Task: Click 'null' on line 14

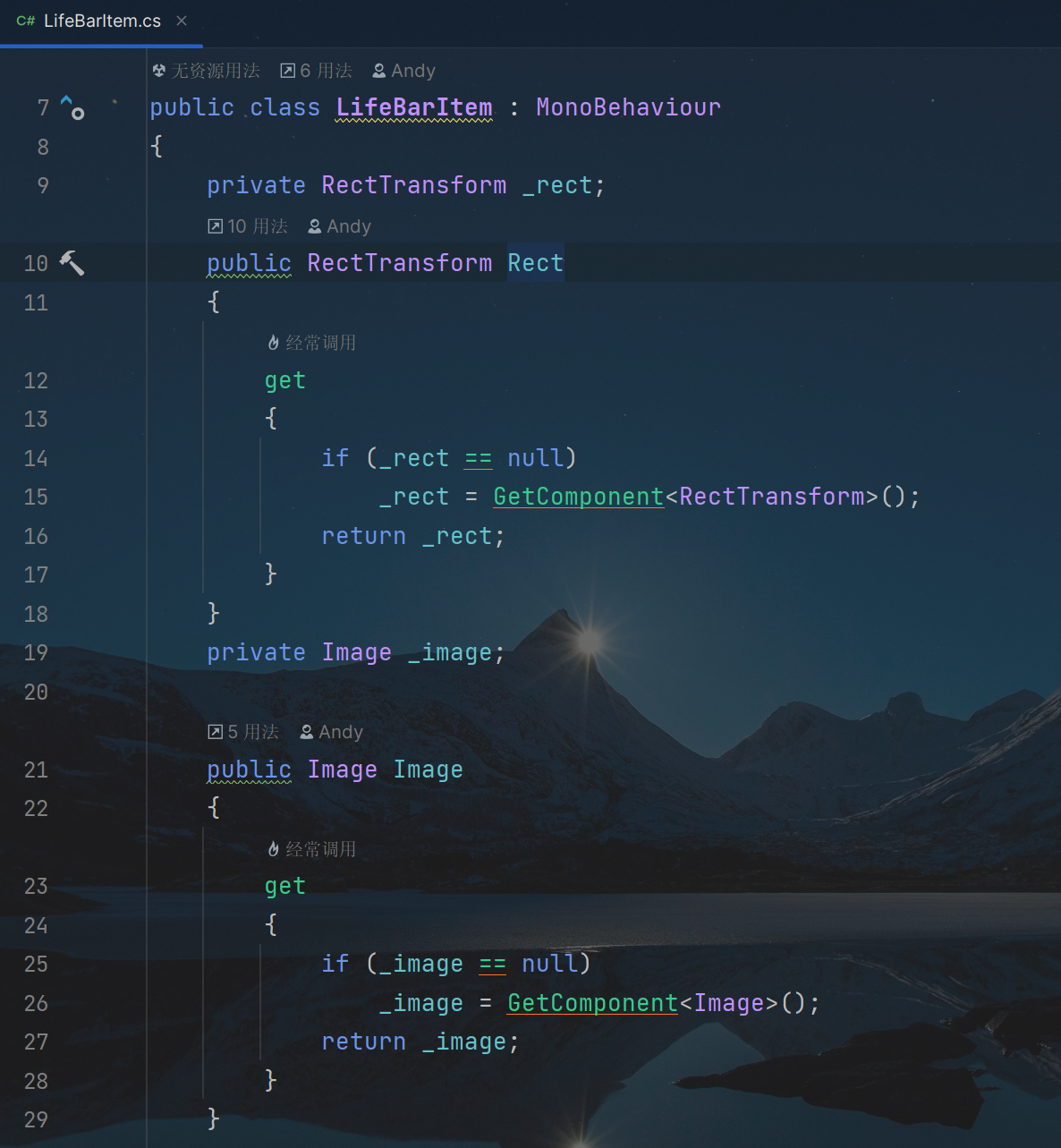Action: click(536, 458)
